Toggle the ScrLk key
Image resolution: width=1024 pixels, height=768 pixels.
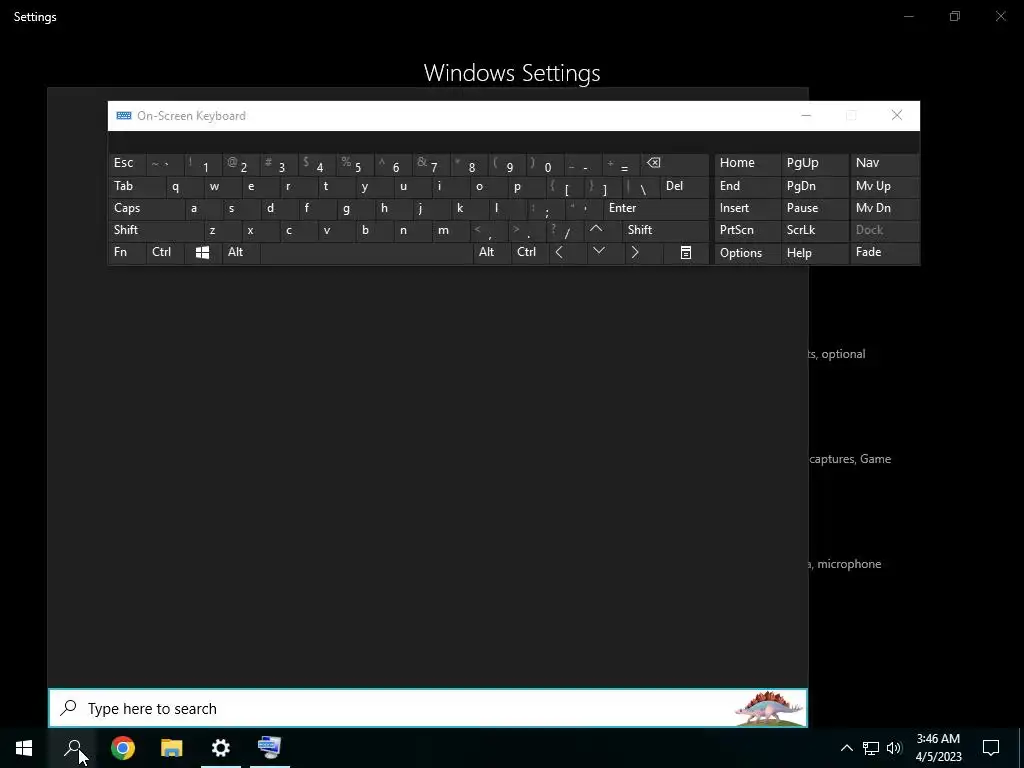814,231
